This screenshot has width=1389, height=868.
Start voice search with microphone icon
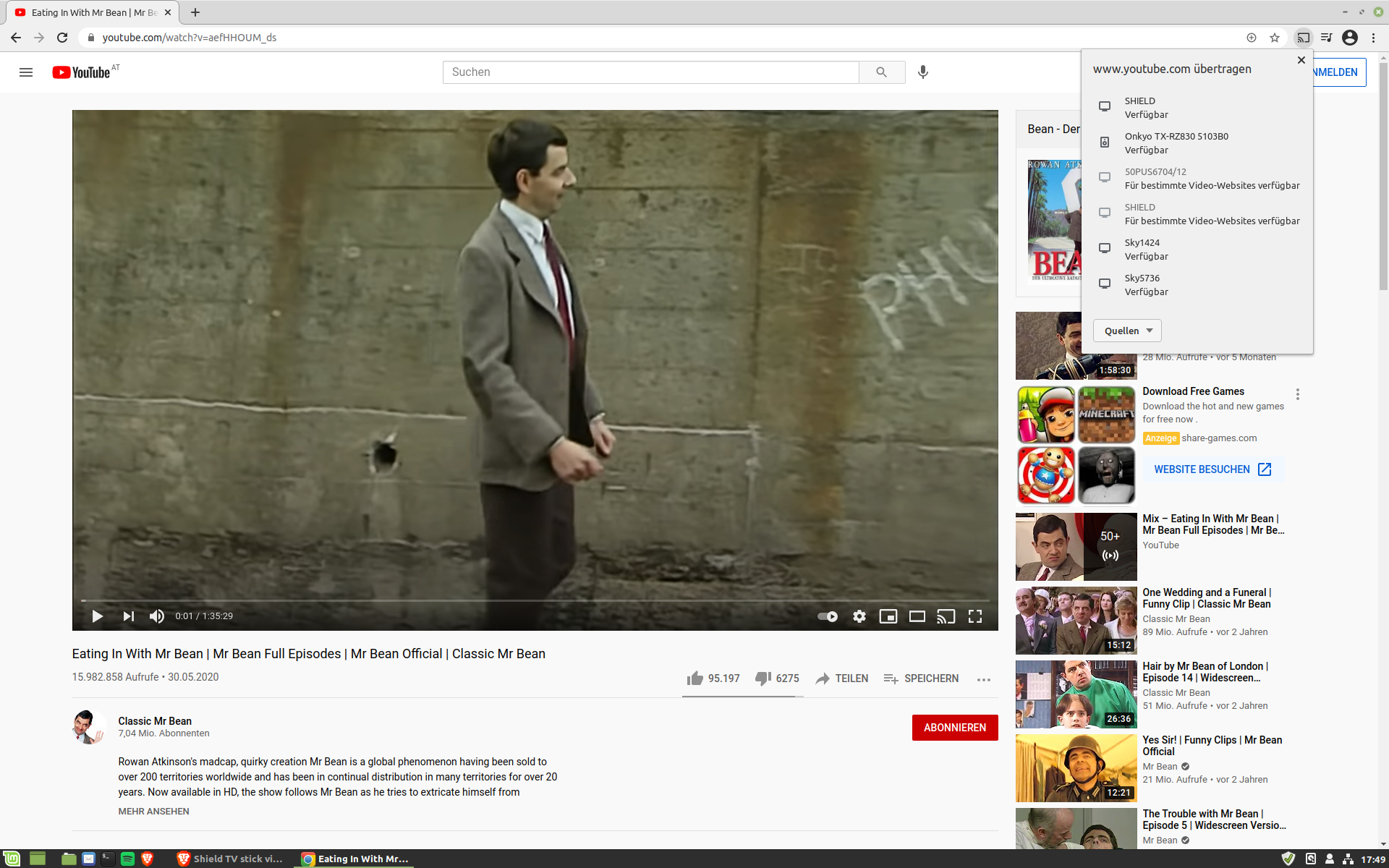click(x=923, y=72)
